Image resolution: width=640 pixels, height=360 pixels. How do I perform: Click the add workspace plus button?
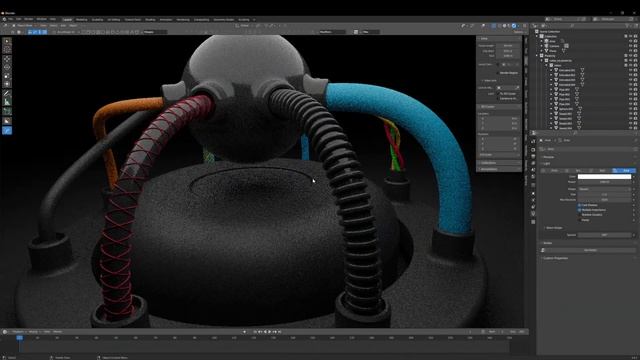(x=254, y=20)
